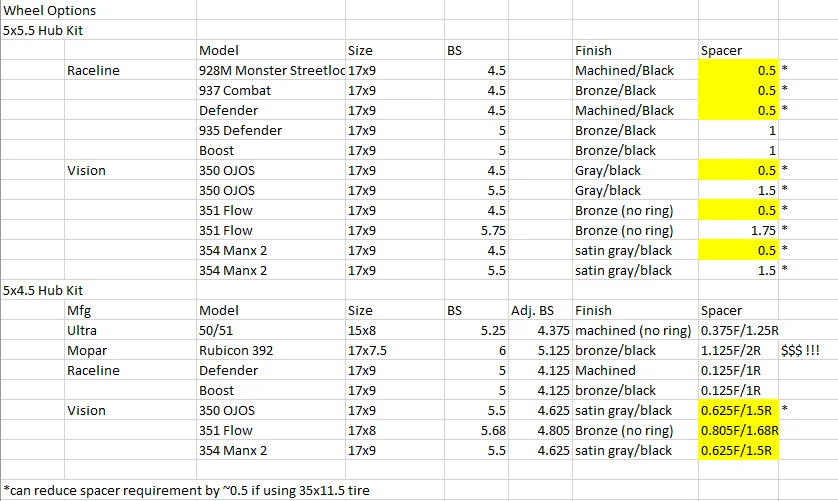Click the 4.805 adjusted backspacing cell
Image resolution: width=838 pixels, height=501 pixels.
pos(540,430)
